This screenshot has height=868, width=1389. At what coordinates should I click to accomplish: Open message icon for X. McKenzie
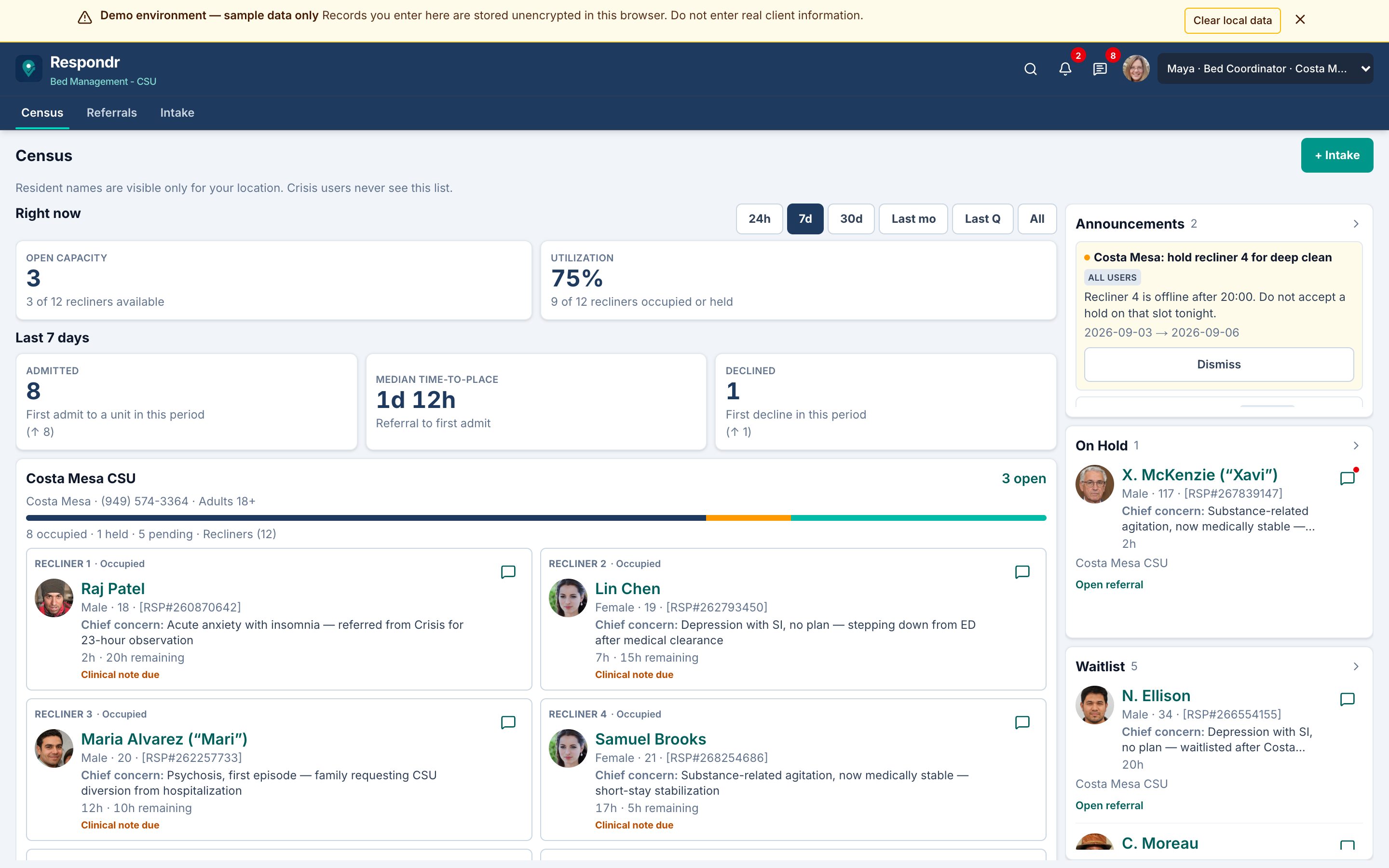point(1347,478)
